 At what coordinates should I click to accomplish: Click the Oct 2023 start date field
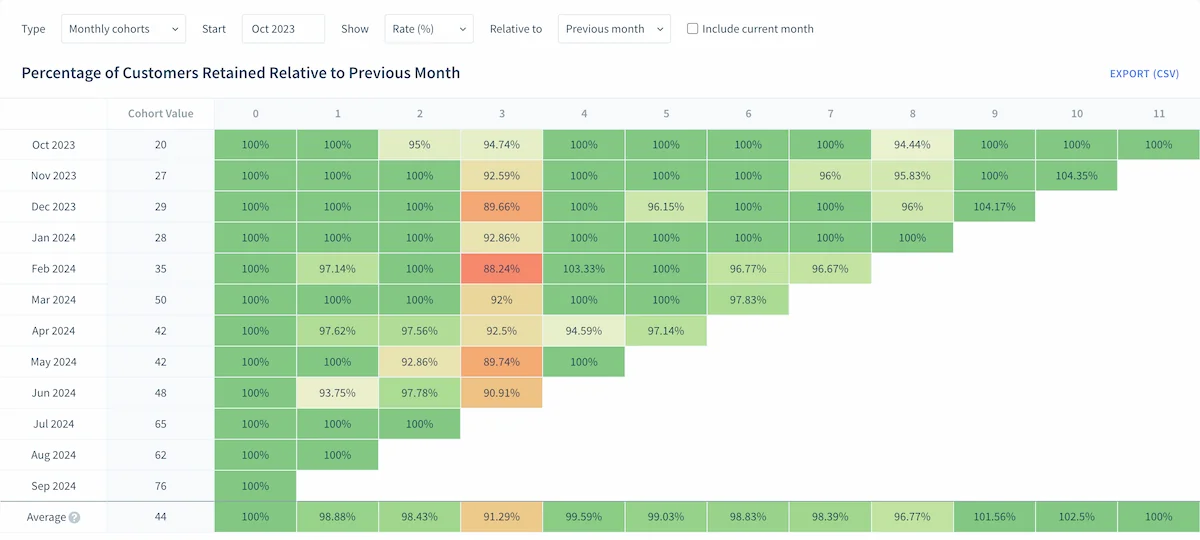283,29
